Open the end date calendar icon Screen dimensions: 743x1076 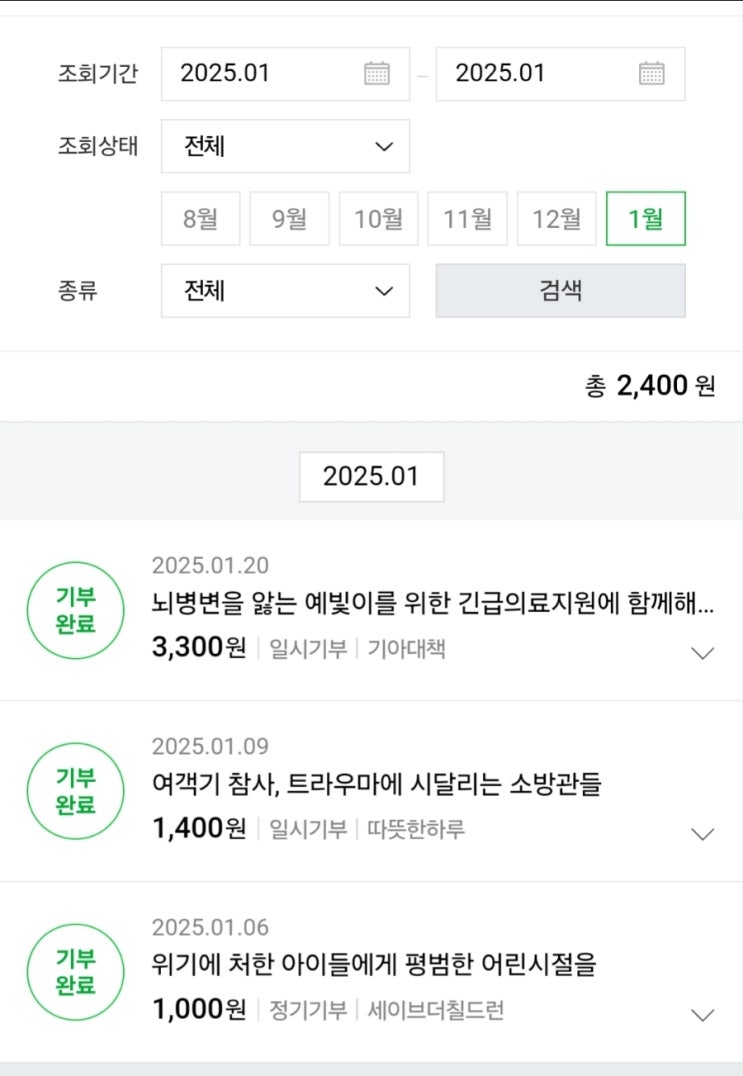click(x=652, y=73)
